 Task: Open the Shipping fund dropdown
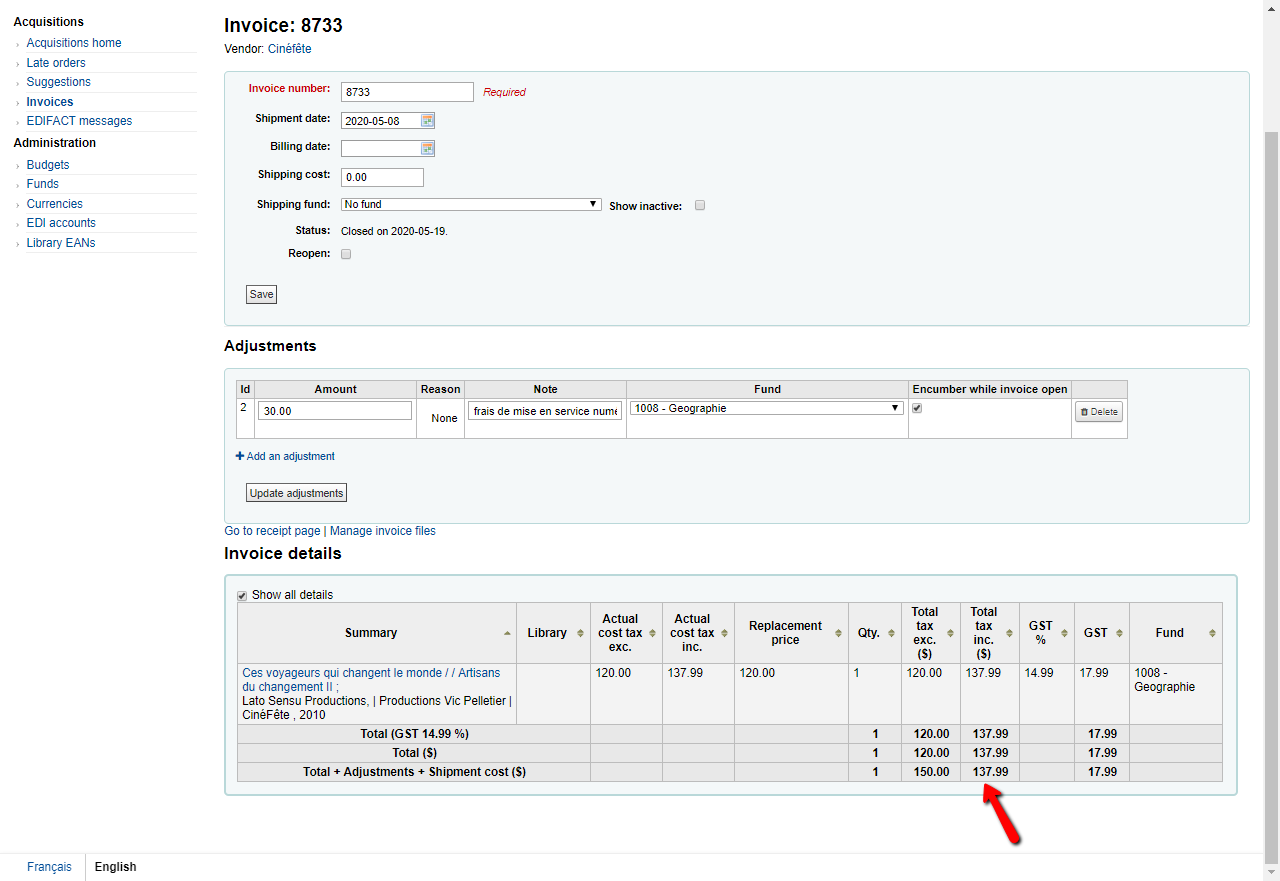coord(470,205)
